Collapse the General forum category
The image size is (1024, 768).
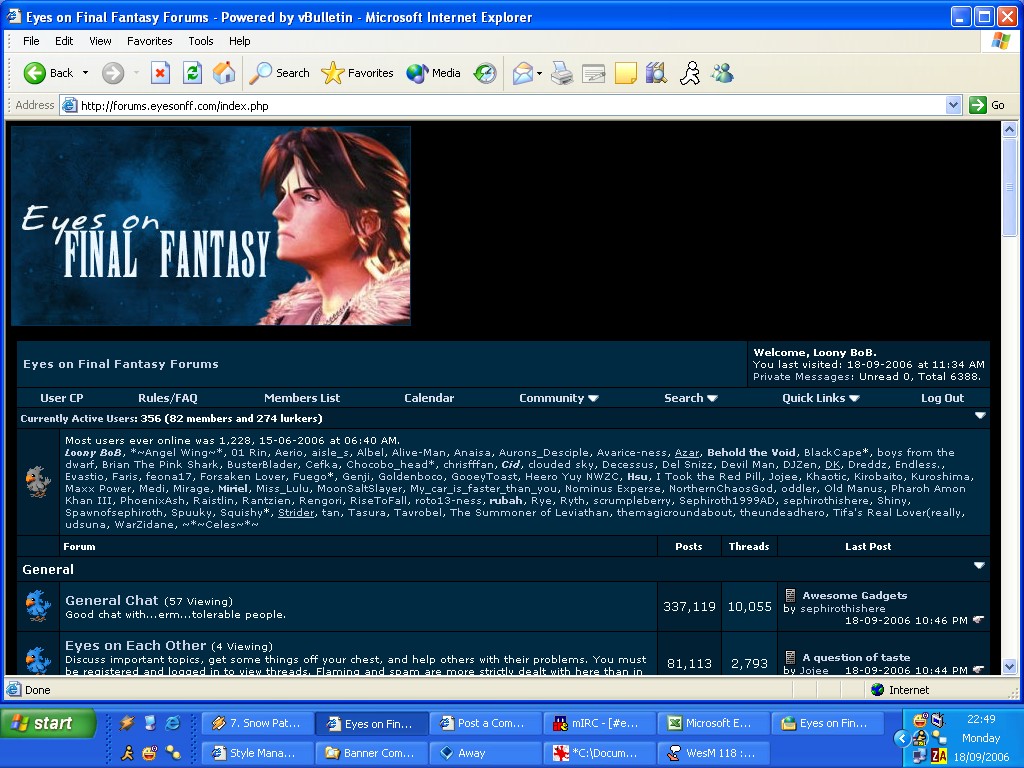(x=979, y=566)
